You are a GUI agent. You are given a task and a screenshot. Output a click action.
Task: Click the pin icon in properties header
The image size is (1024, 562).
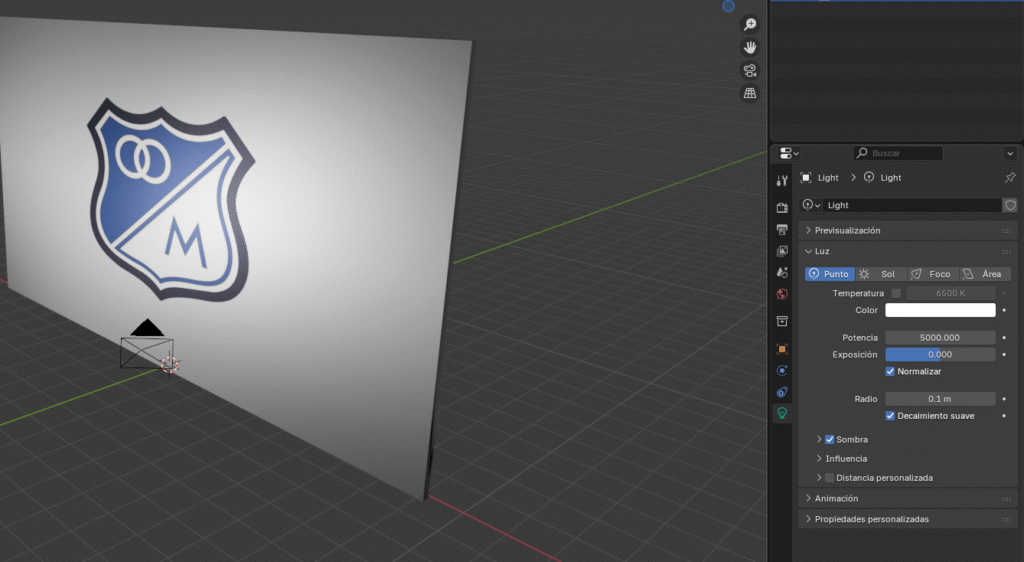(x=1009, y=178)
